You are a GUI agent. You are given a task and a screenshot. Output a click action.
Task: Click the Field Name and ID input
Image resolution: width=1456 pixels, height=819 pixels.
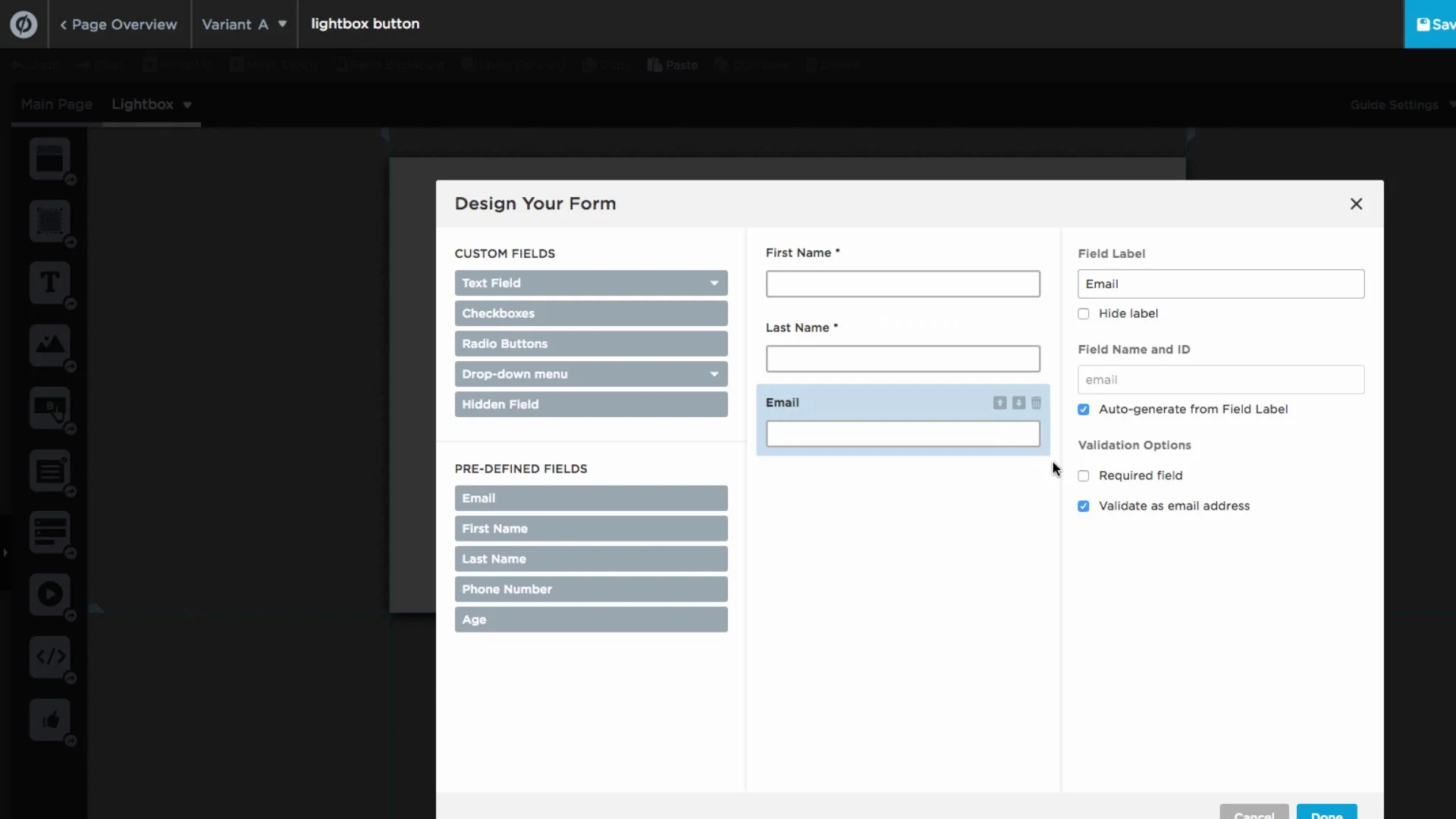tap(1221, 380)
